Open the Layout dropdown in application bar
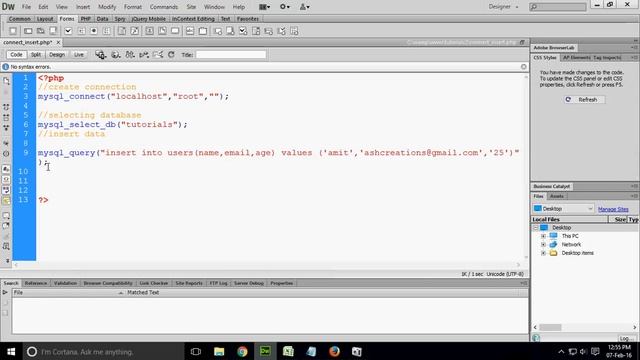640x360 pixels. pyautogui.click(x=264, y=7)
